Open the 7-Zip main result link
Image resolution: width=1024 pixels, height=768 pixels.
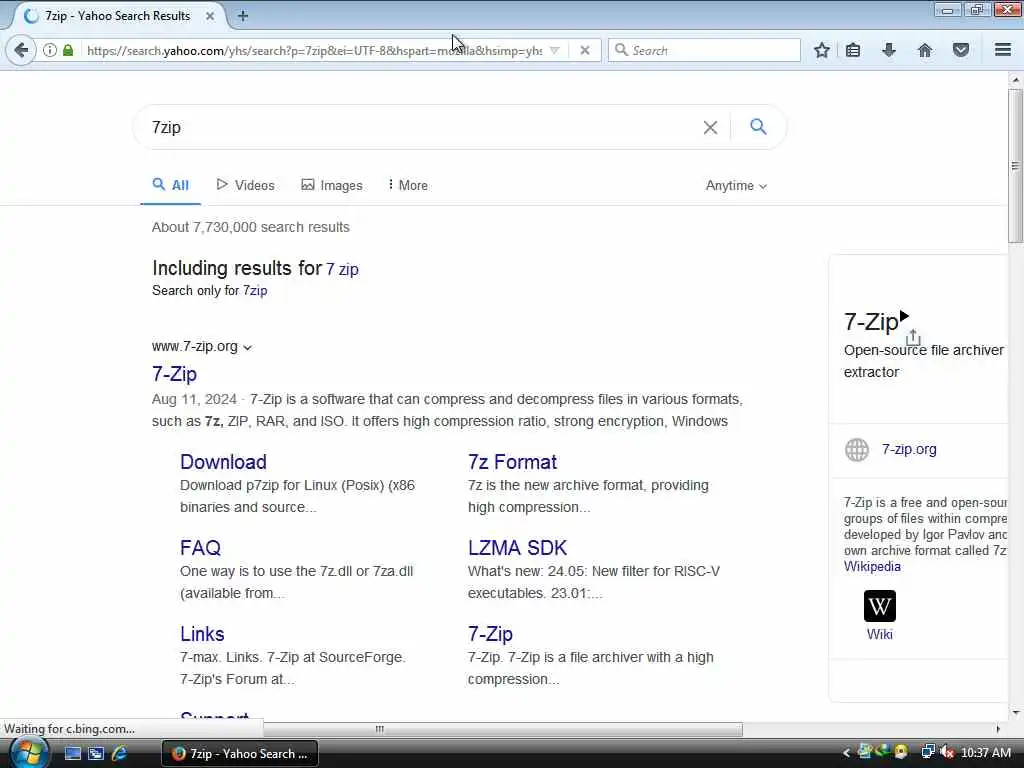[174, 374]
